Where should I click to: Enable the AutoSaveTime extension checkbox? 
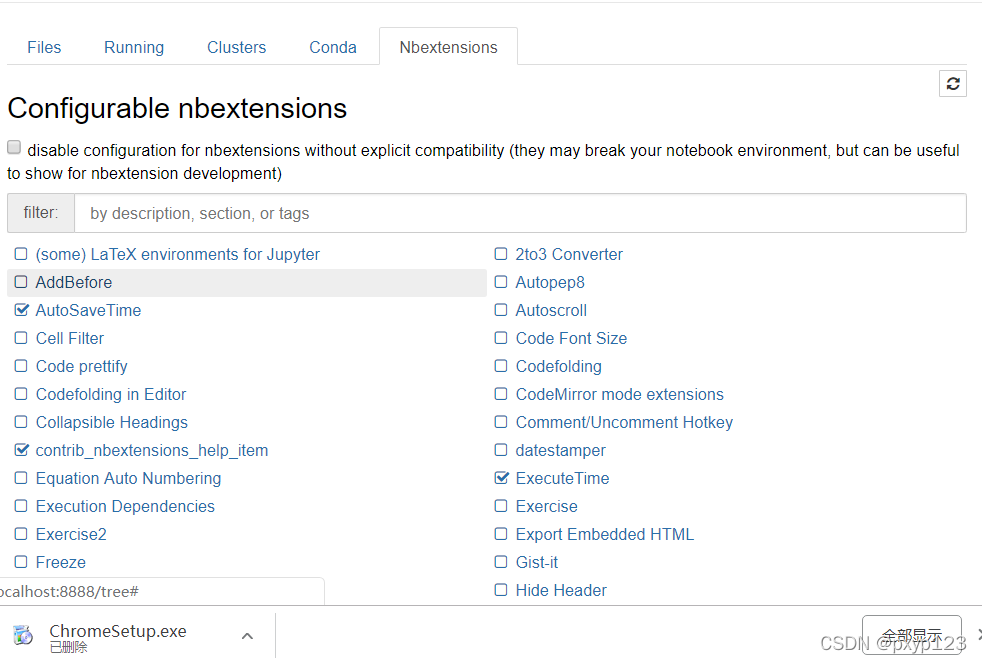tap(21, 310)
